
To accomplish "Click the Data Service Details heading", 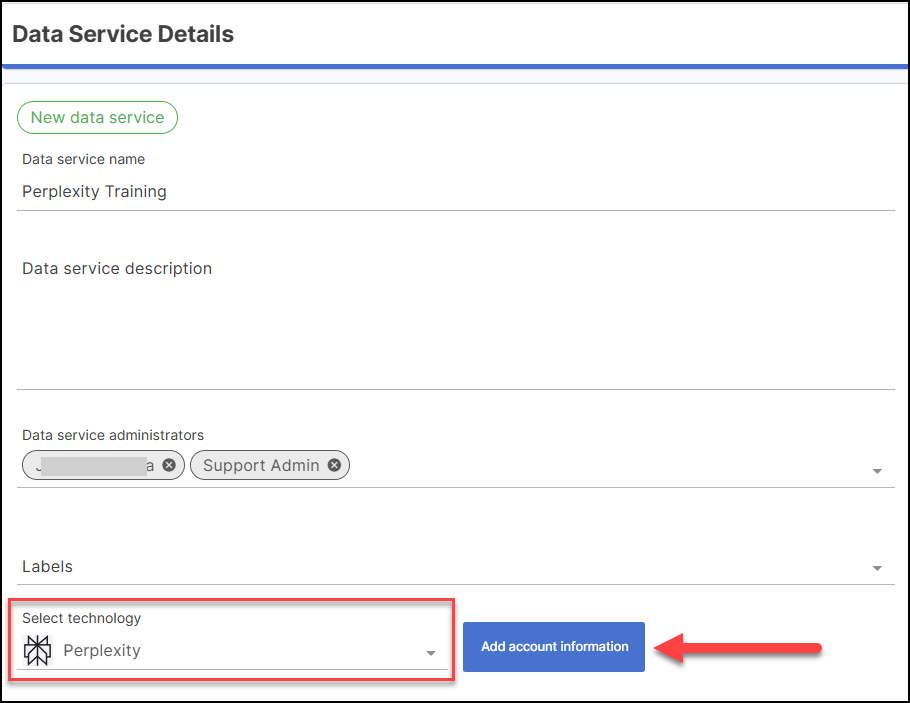I will pyautogui.click(x=123, y=34).
